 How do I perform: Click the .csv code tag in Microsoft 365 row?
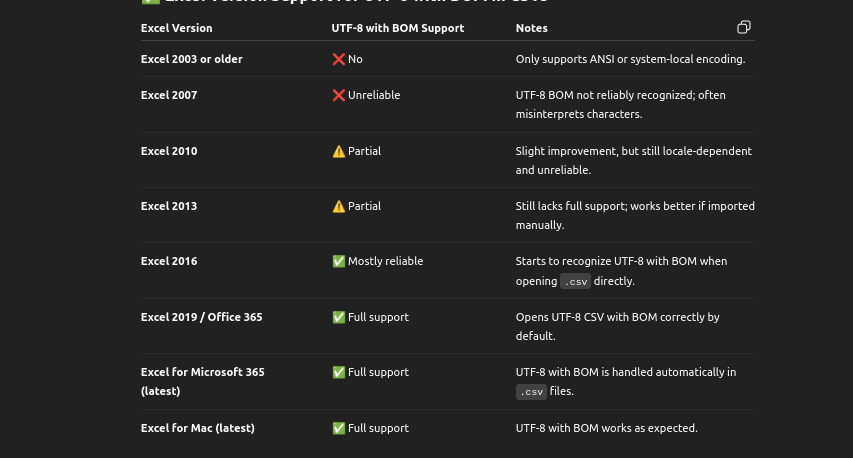point(531,392)
